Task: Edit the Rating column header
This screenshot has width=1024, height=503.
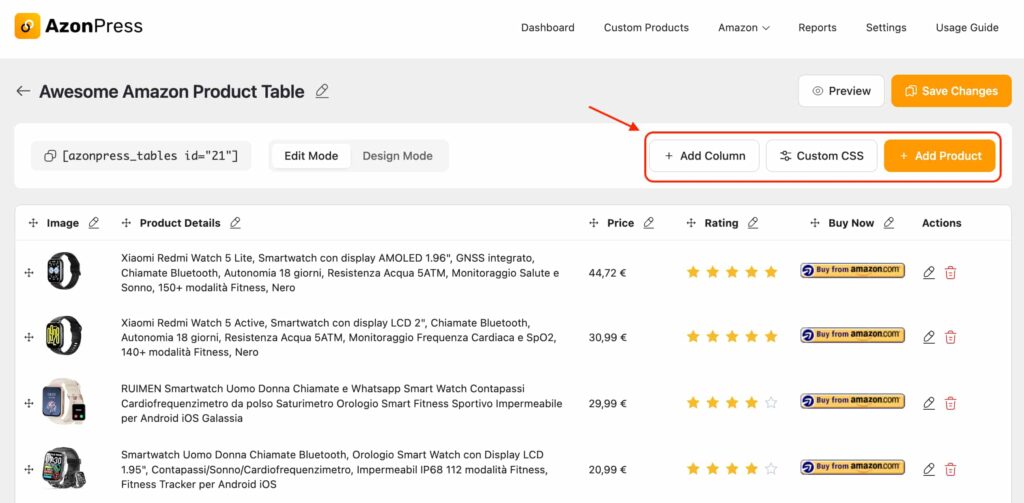Action: point(753,223)
